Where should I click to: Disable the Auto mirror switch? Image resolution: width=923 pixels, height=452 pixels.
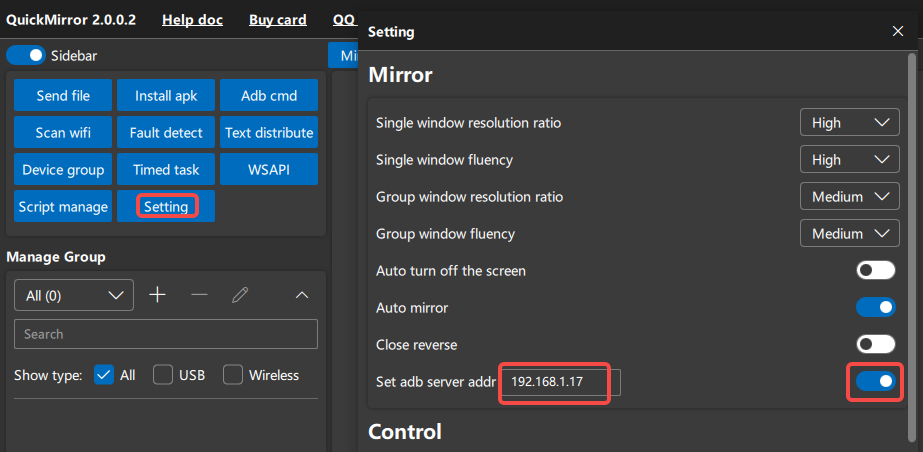876,307
